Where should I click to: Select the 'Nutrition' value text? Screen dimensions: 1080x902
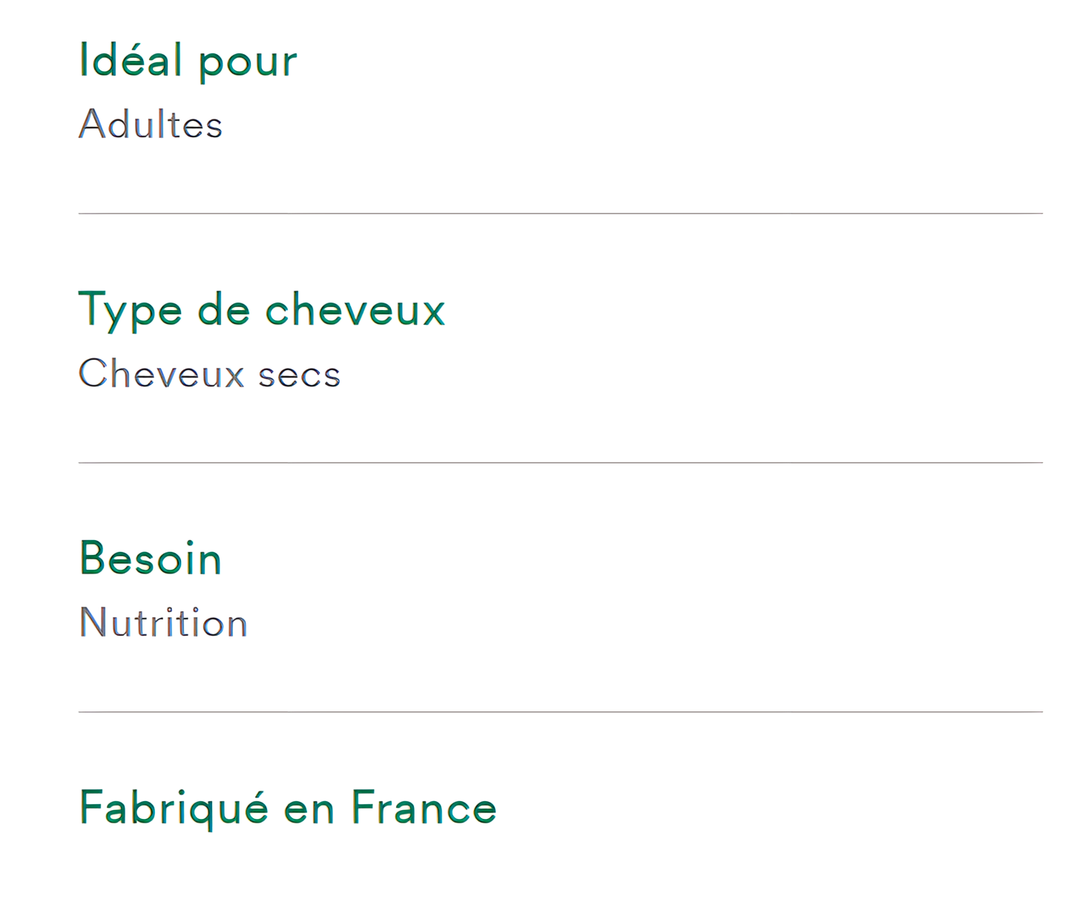pyautogui.click(x=163, y=623)
